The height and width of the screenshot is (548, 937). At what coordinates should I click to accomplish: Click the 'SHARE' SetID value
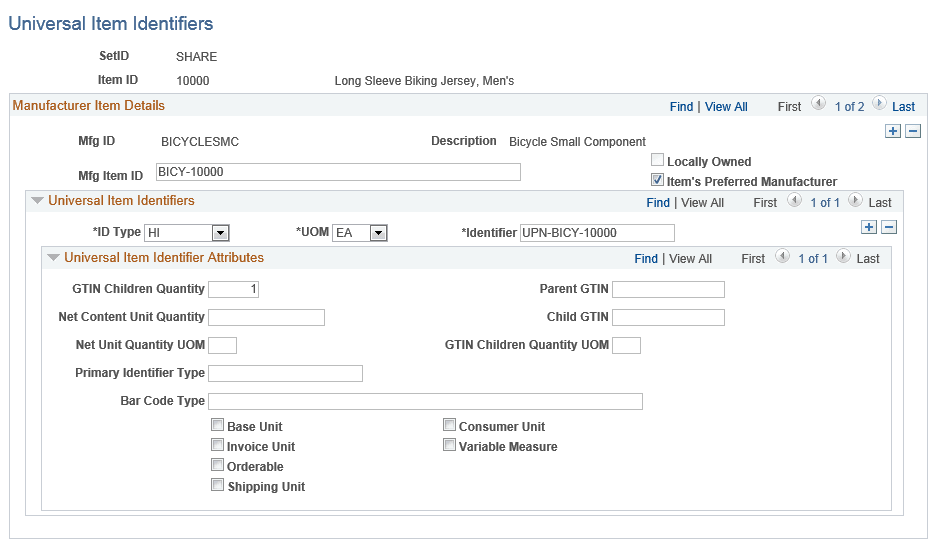click(197, 57)
